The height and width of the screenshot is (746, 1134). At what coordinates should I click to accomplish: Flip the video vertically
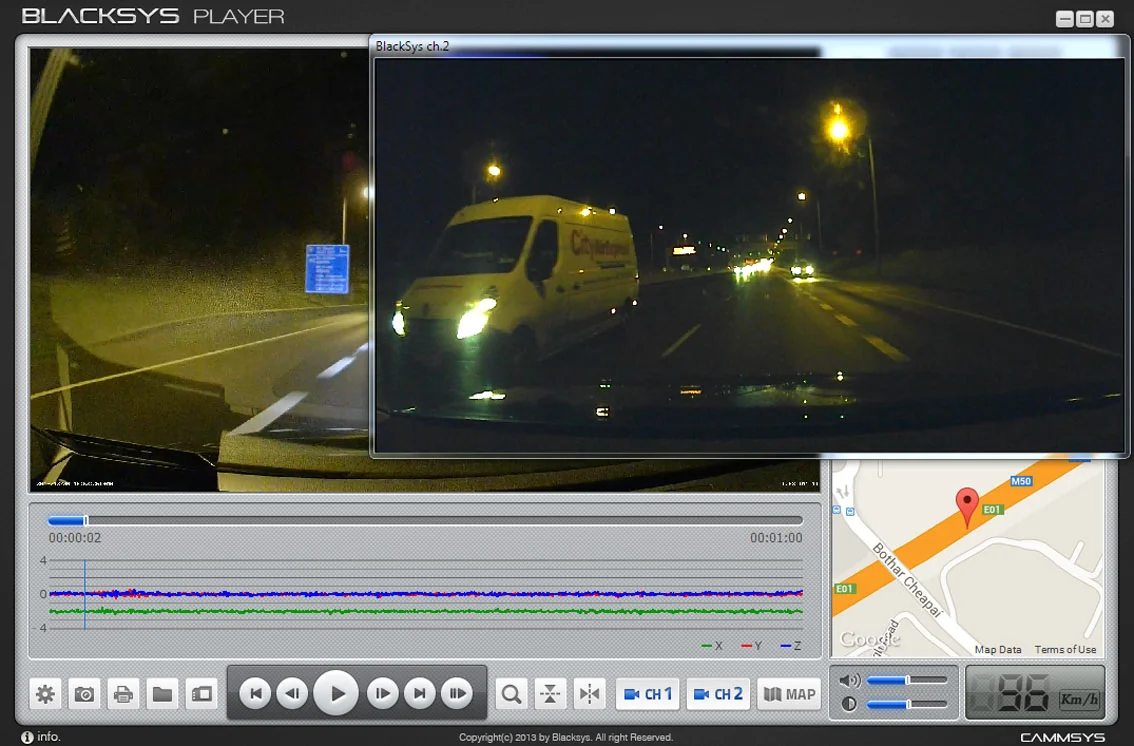point(550,695)
